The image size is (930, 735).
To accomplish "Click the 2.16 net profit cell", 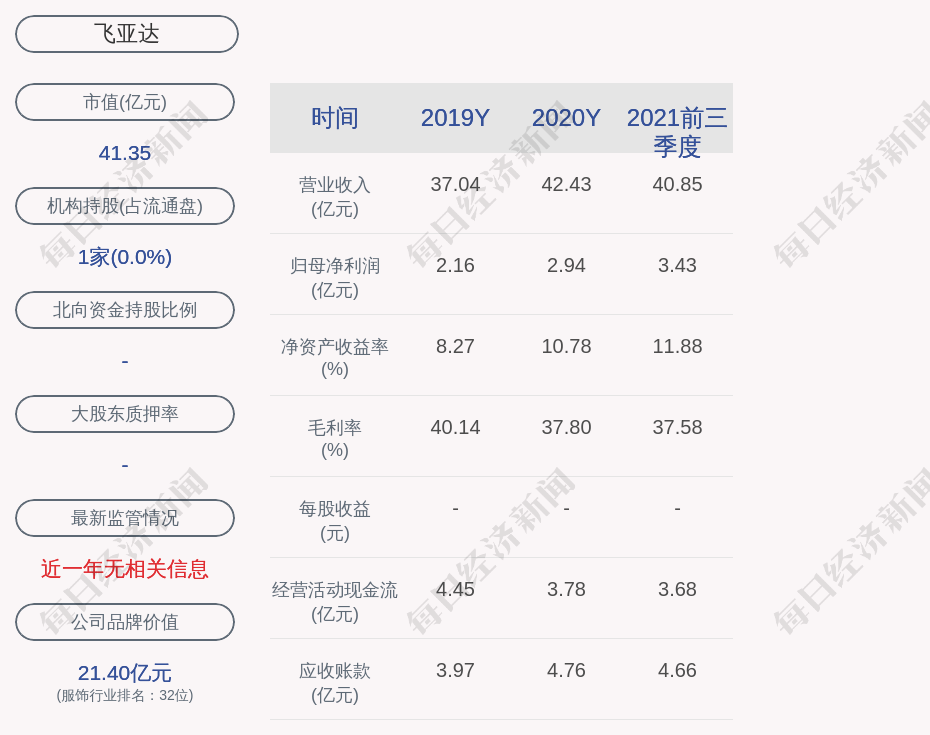I will [455, 265].
